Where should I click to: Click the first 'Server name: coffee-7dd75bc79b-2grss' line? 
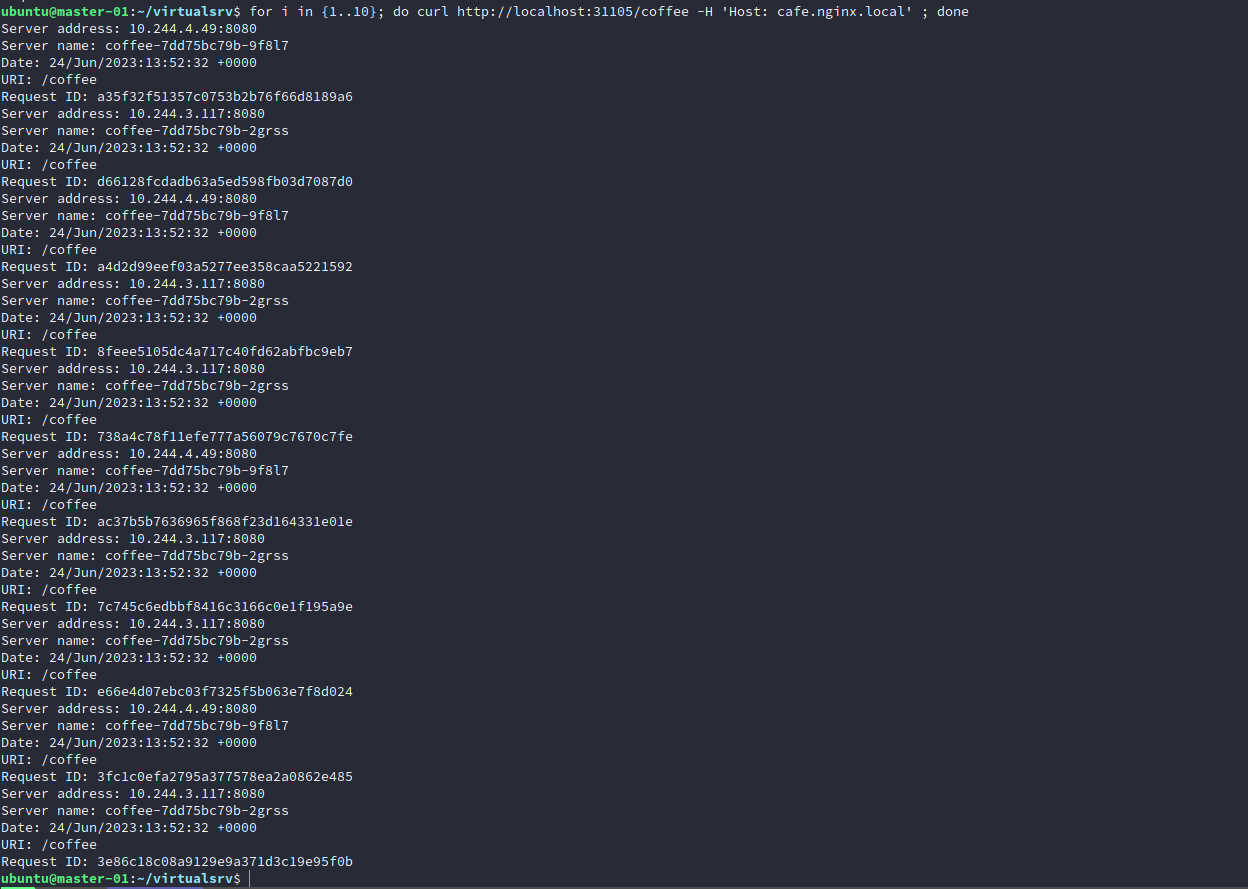click(x=144, y=131)
